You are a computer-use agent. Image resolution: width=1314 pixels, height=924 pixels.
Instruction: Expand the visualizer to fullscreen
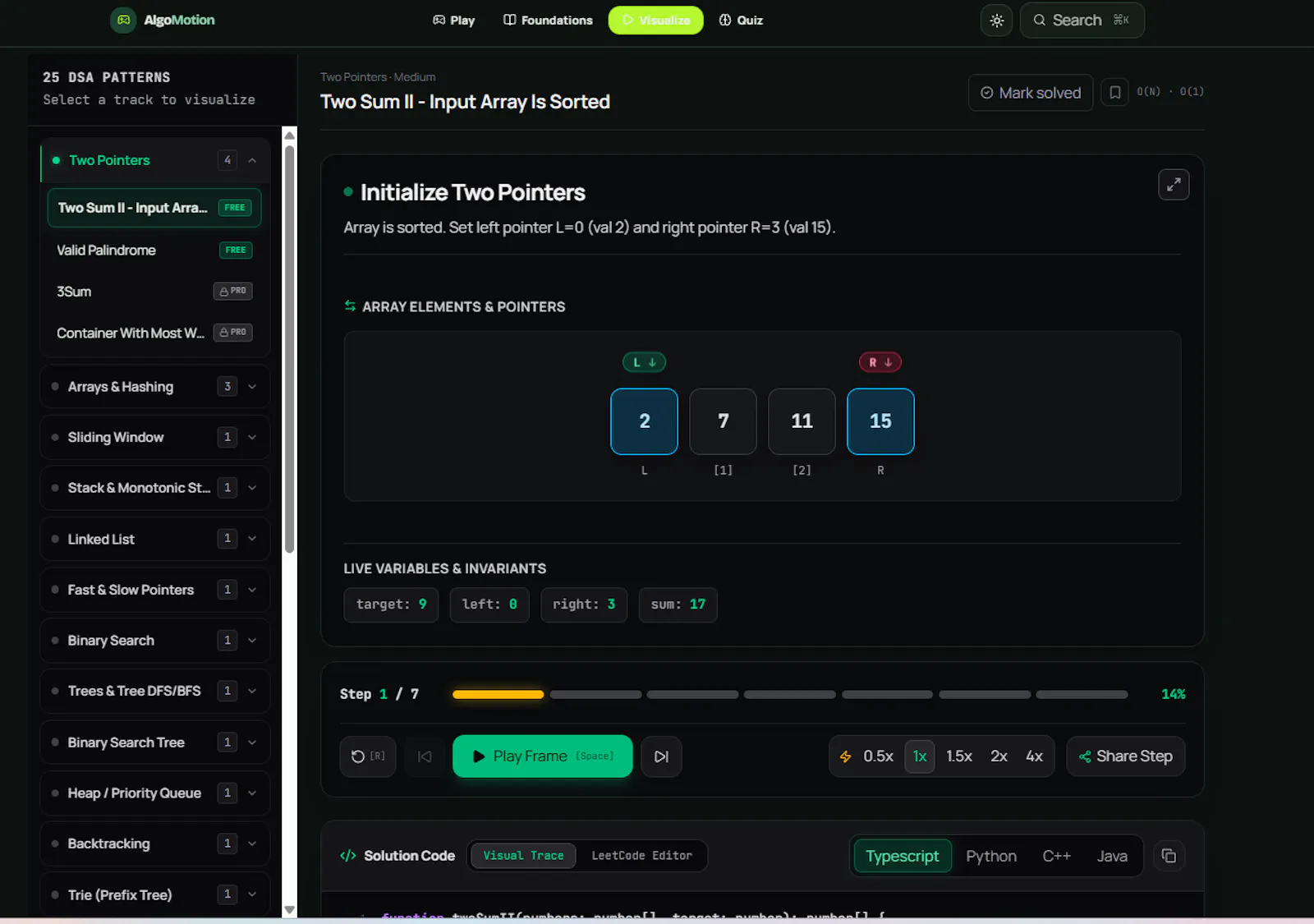pos(1174,184)
